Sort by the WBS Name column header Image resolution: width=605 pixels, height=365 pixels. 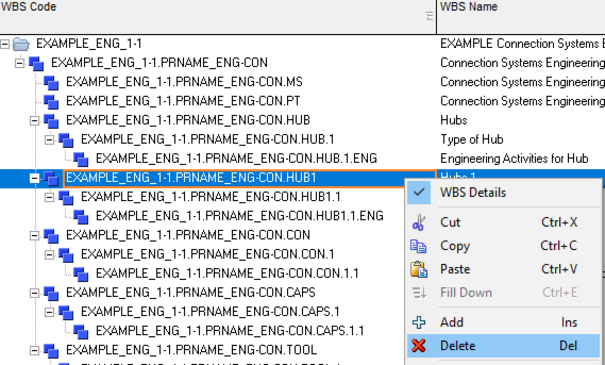pyautogui.click(x=521, y=17)
